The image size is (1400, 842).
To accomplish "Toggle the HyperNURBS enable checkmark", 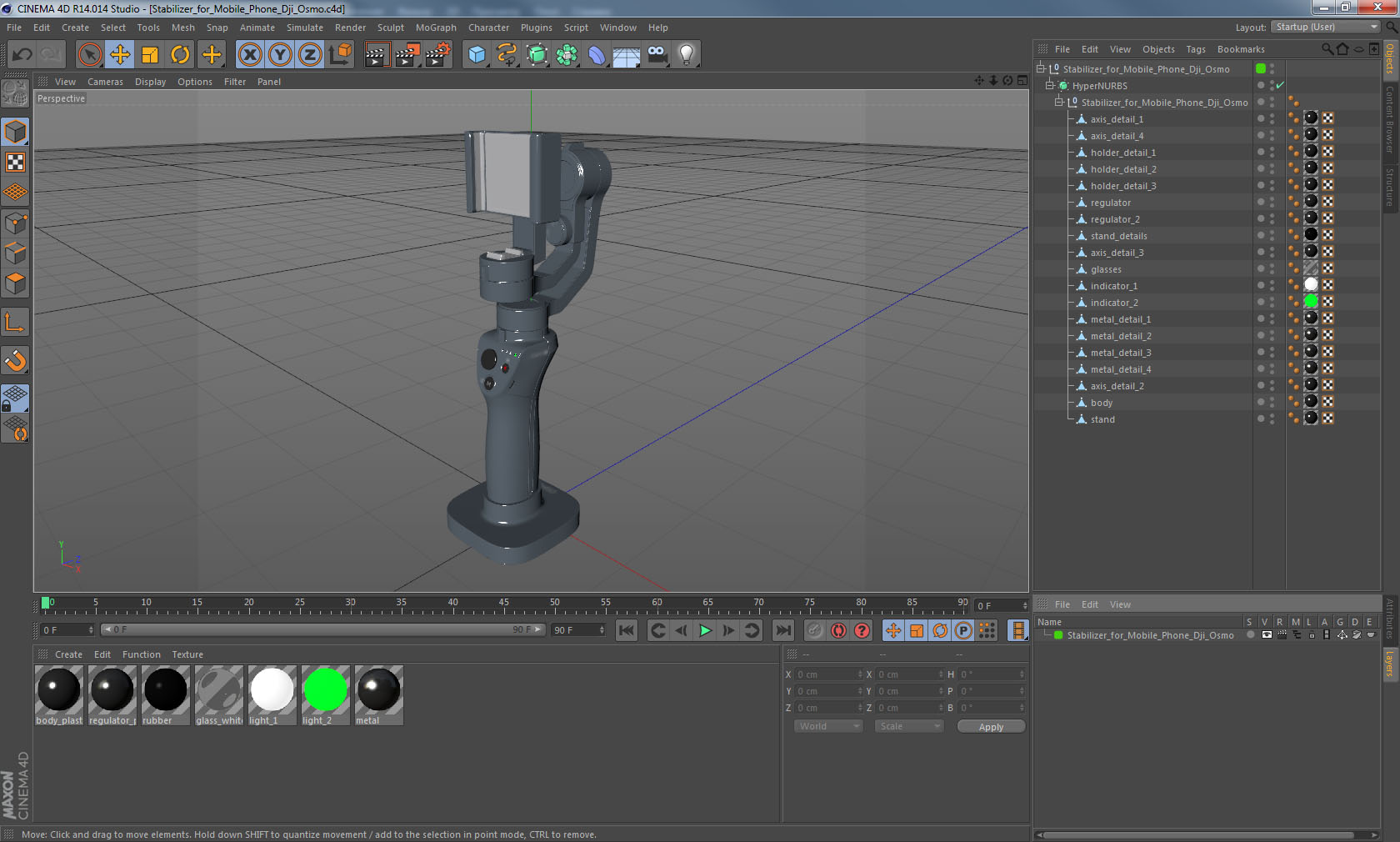I will pos(1280,86).
